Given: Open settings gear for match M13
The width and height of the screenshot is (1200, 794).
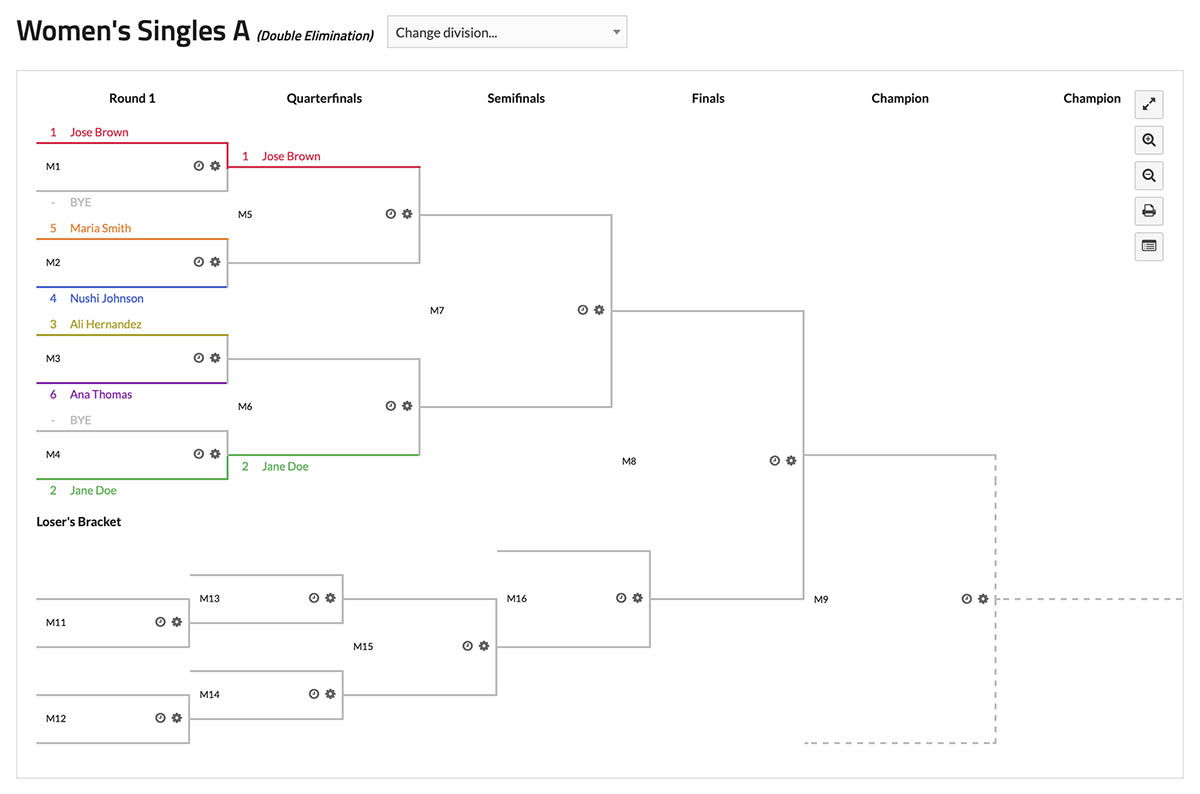Looking at the screenshot, I should click(330, 598).
